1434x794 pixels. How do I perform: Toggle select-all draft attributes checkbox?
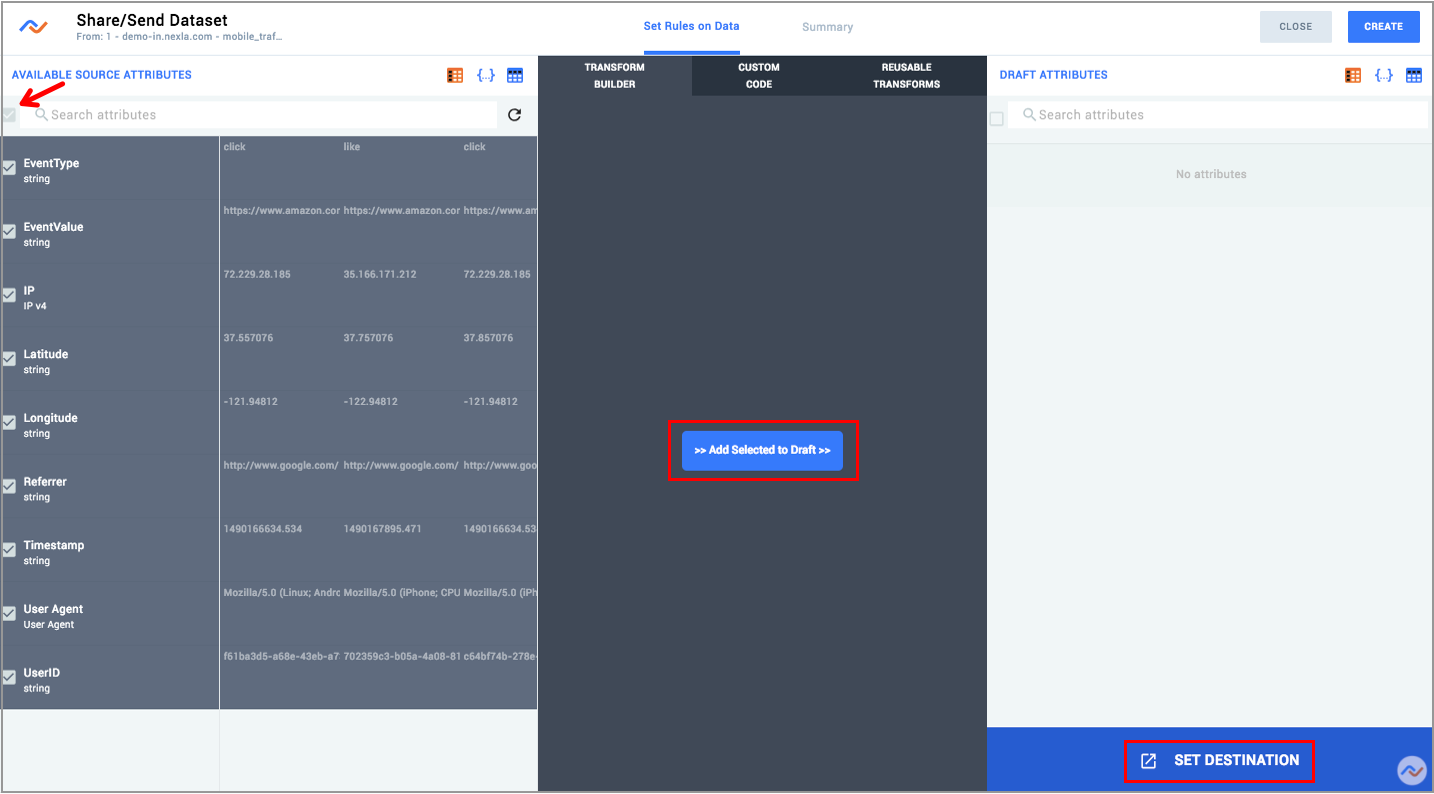click(x=996, y=119)
